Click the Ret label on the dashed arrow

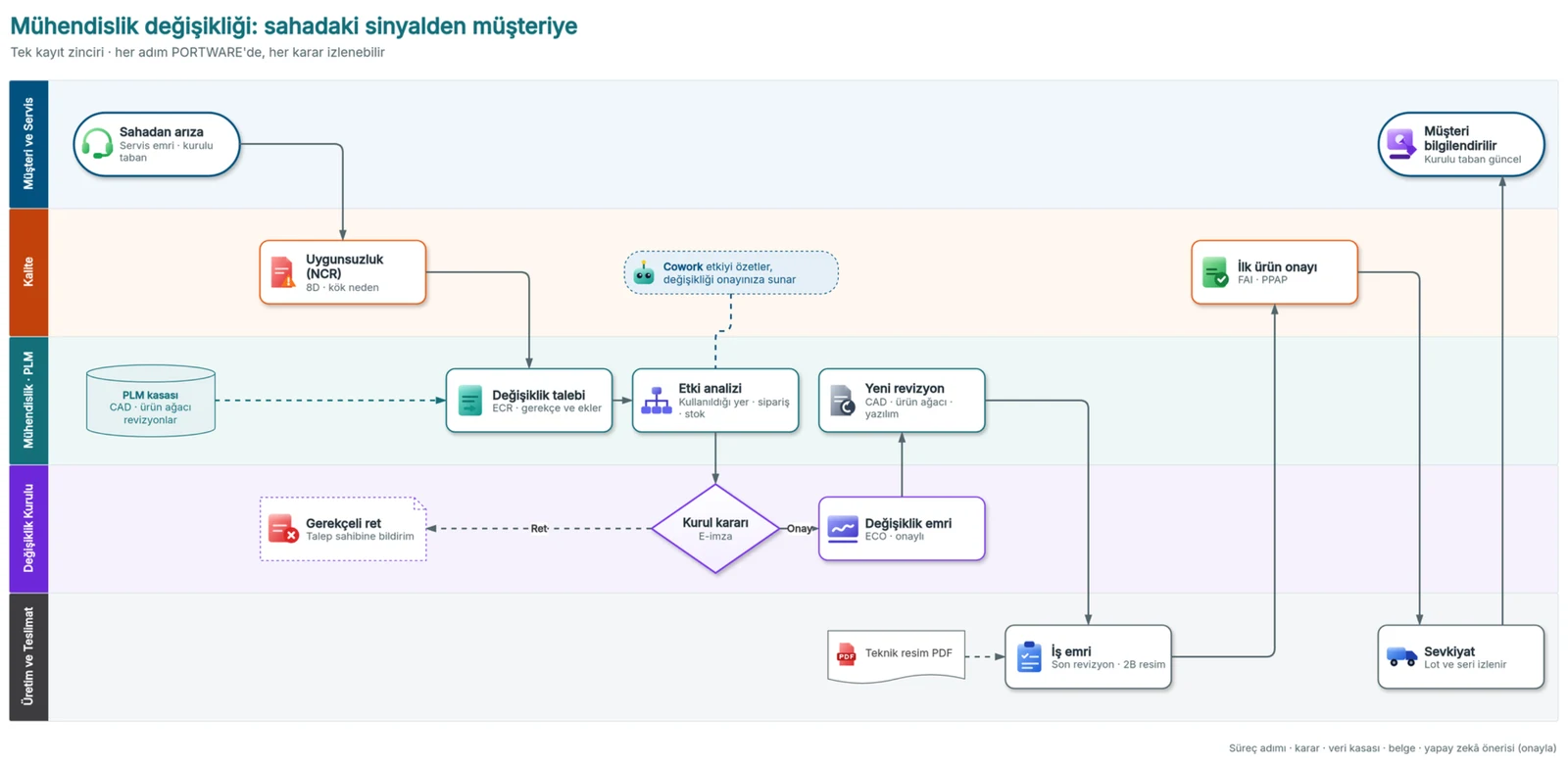pos(539,529)
